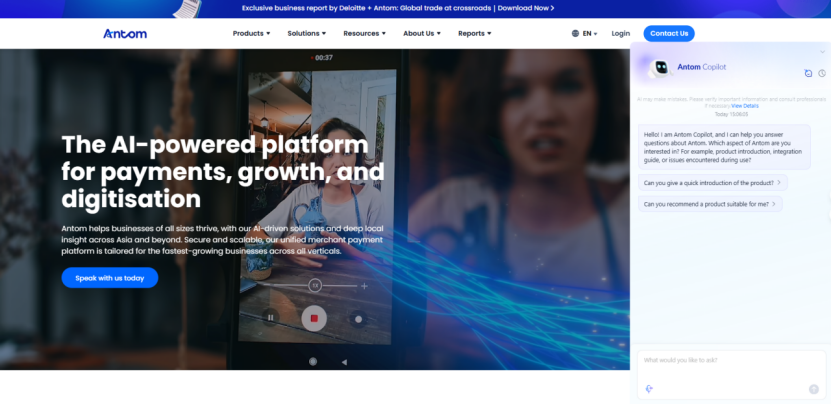
Task: Collapse the Antom Copilot chat panel
Action: (823, 51)
